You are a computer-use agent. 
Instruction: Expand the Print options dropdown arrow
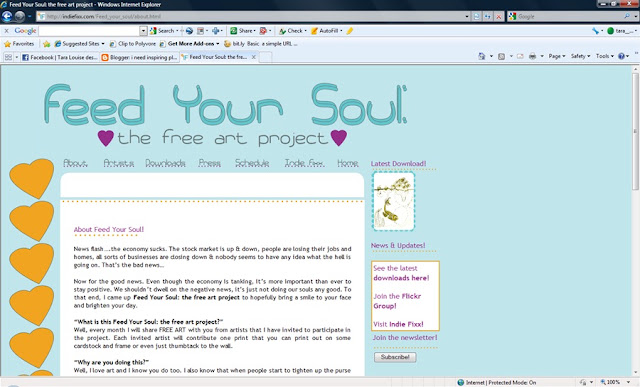542,56
